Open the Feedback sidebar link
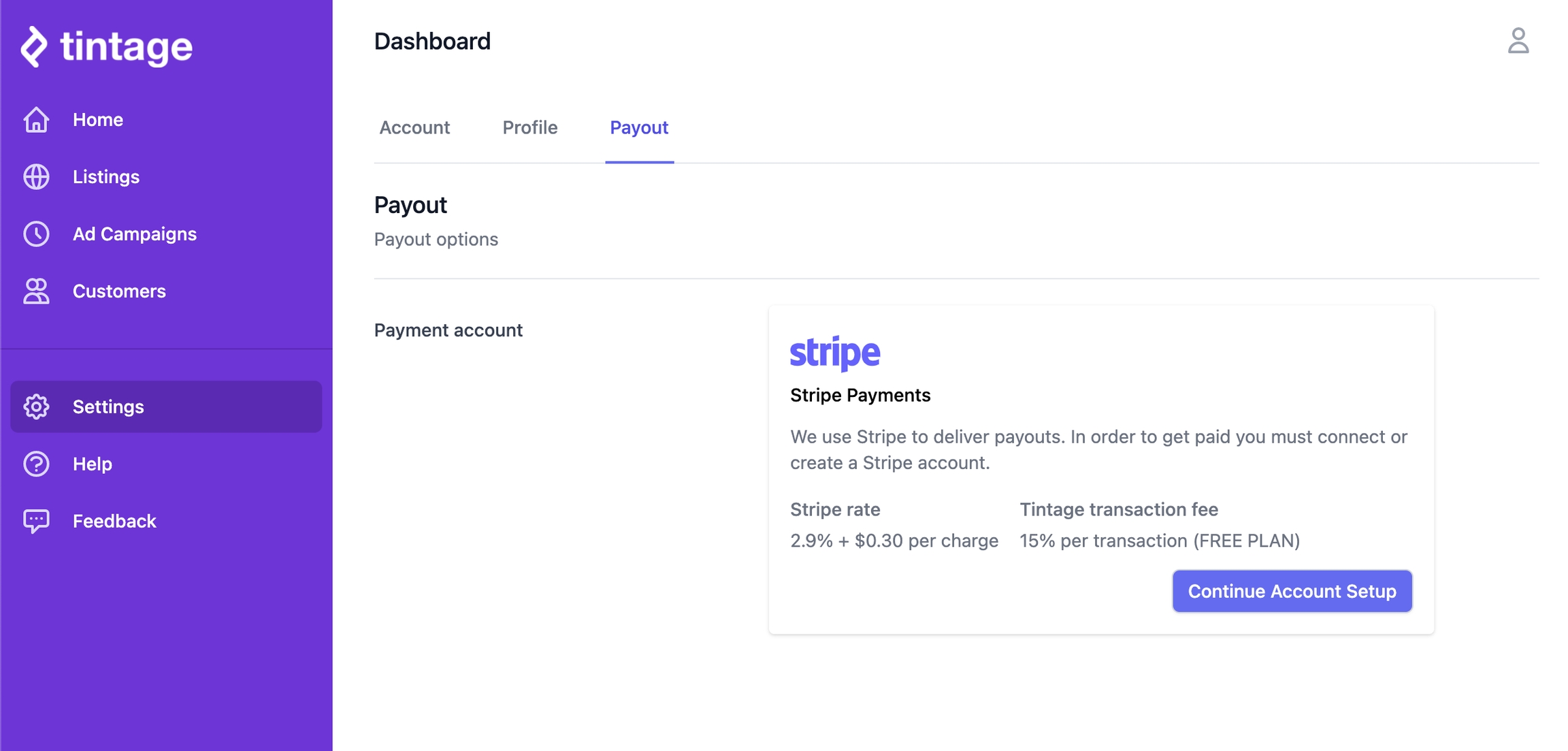 114,521
